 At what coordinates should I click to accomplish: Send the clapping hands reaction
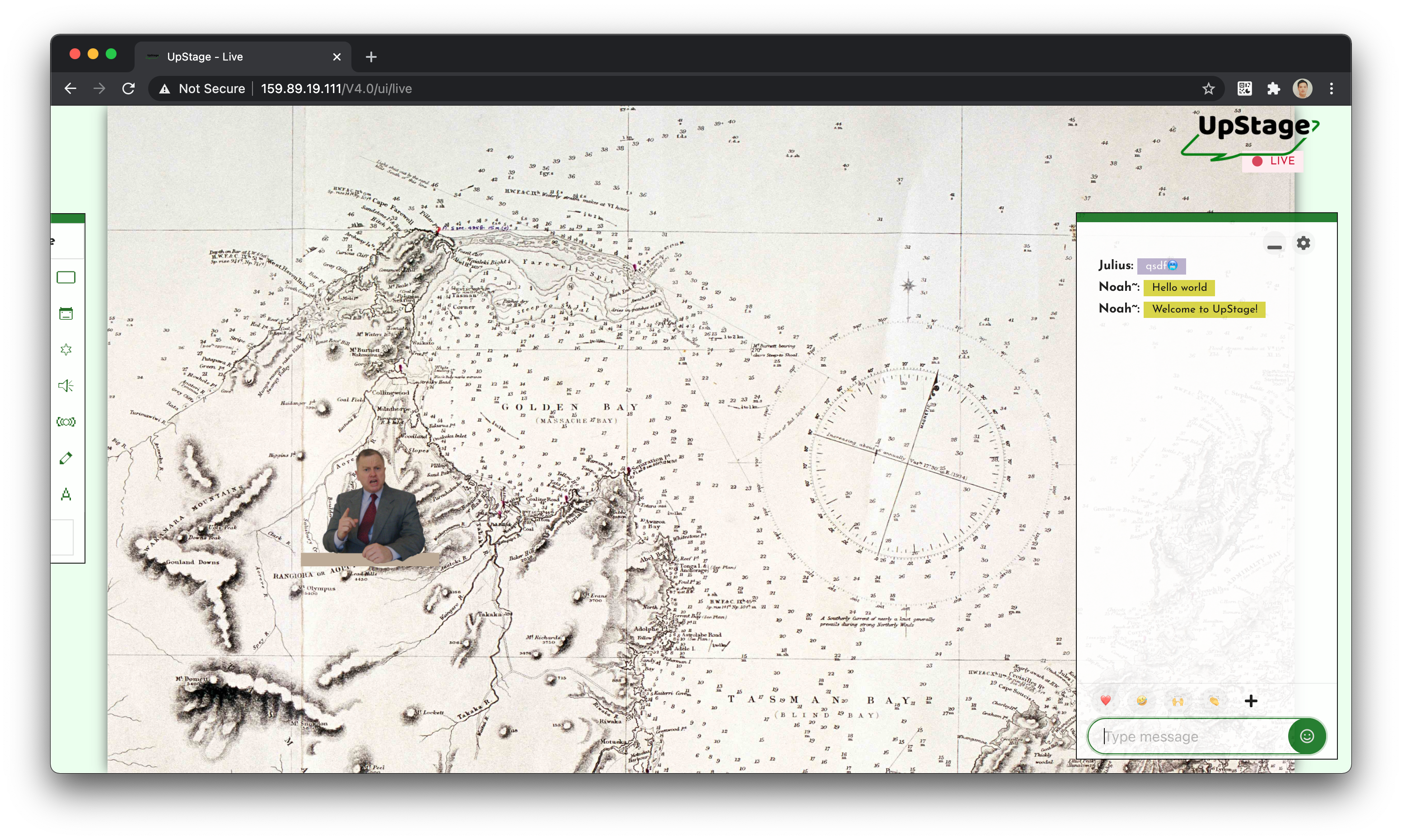tap(1214, 701)
